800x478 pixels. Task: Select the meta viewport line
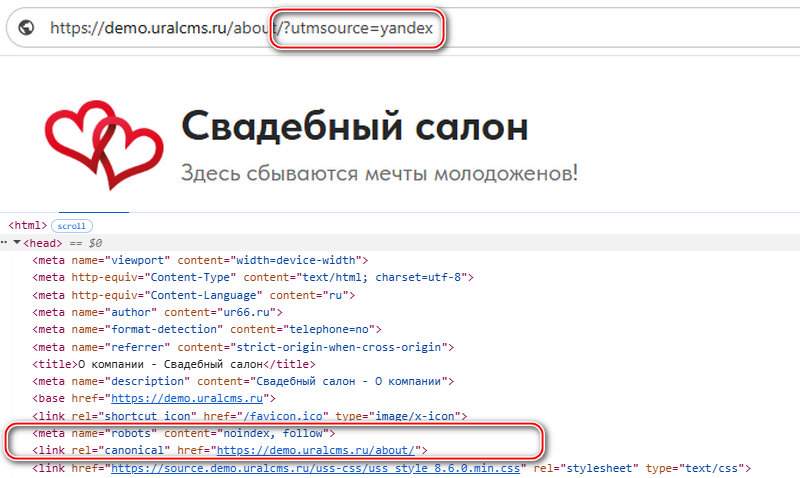pos(200,260)
